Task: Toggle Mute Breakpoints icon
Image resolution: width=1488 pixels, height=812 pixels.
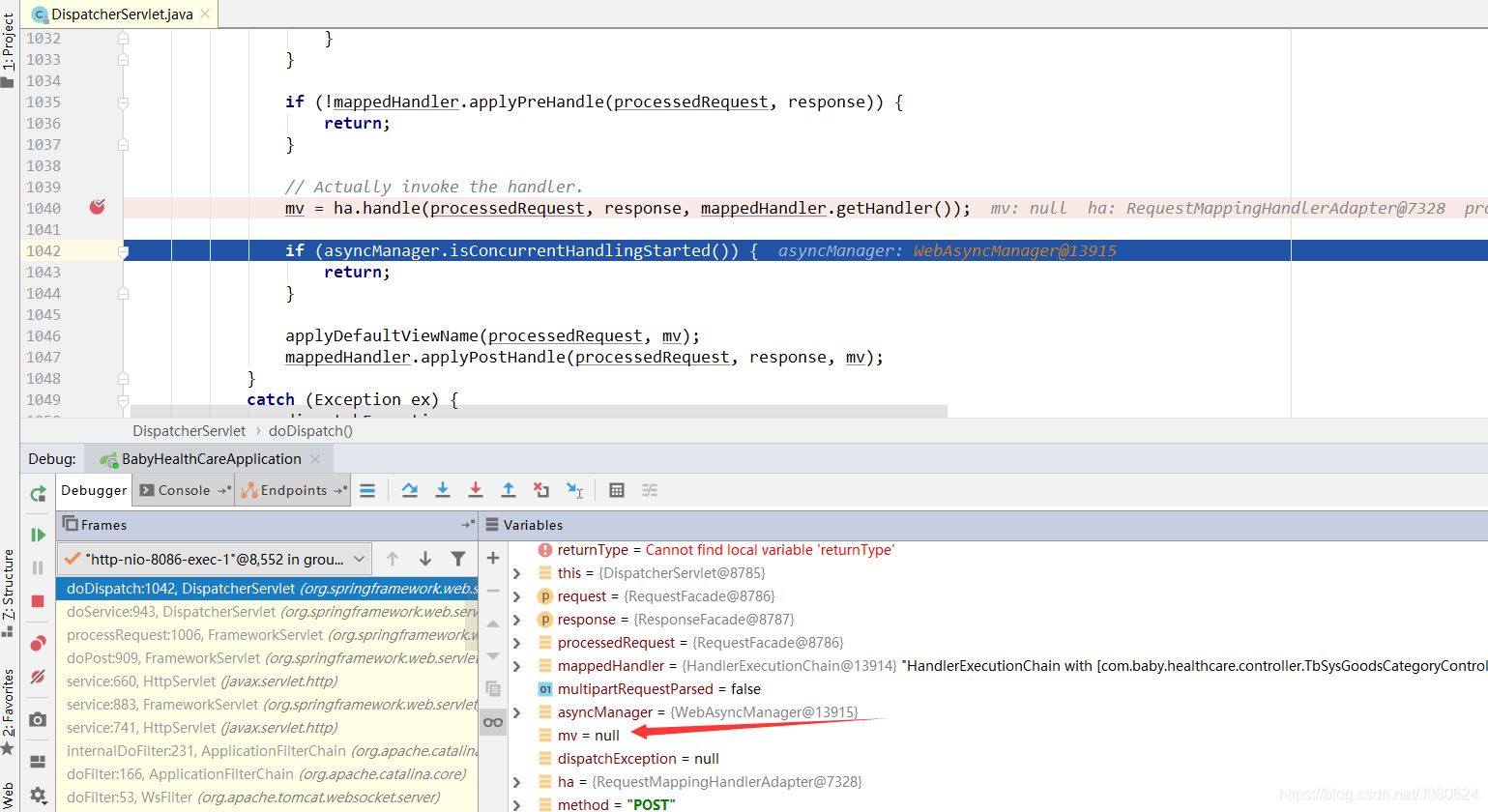Action: click(38, 677)
